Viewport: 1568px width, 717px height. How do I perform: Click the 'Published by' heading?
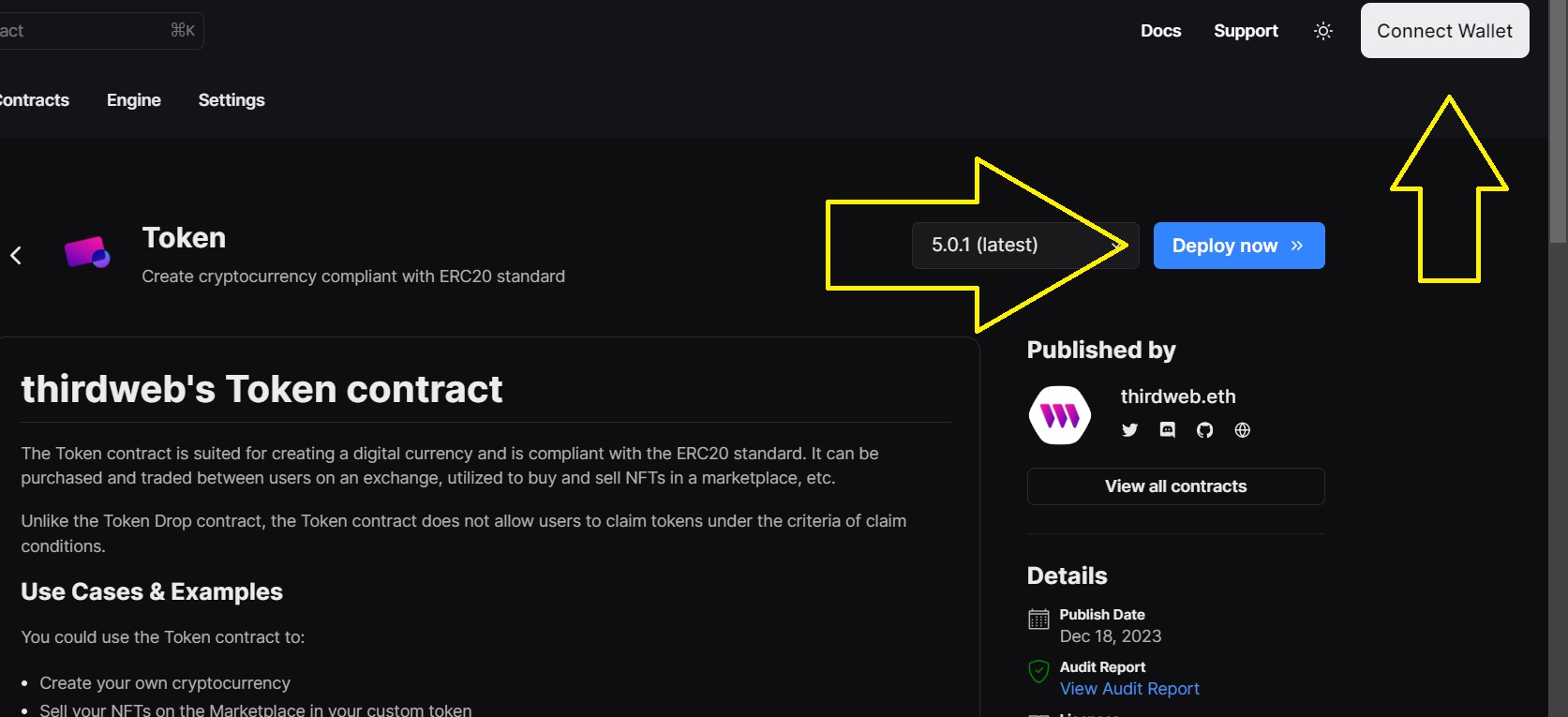(x=1101, y=351)
